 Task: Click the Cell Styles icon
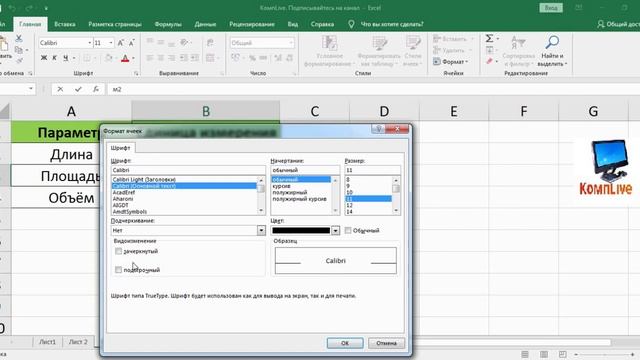[413, 43]
